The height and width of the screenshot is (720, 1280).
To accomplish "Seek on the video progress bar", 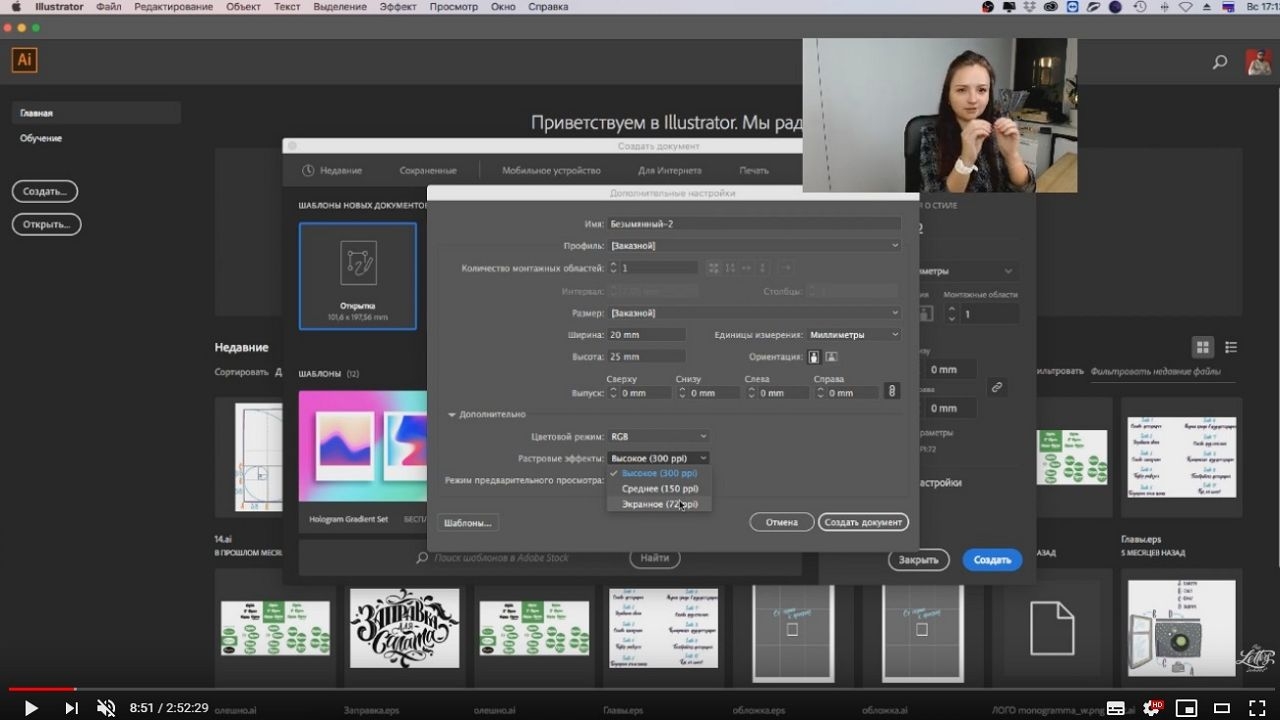I will [640, 689].
